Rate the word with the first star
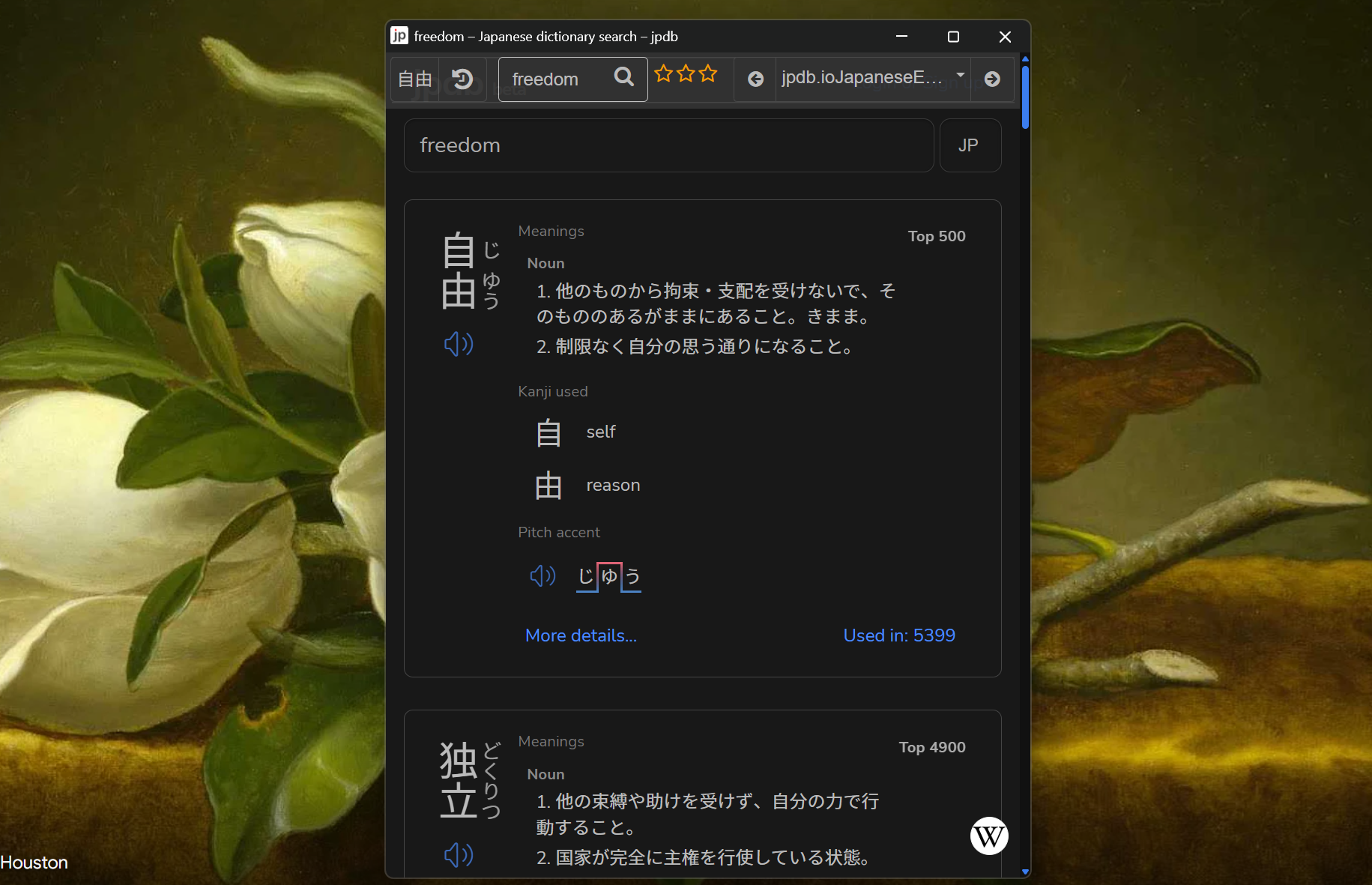 pos(664,73)
